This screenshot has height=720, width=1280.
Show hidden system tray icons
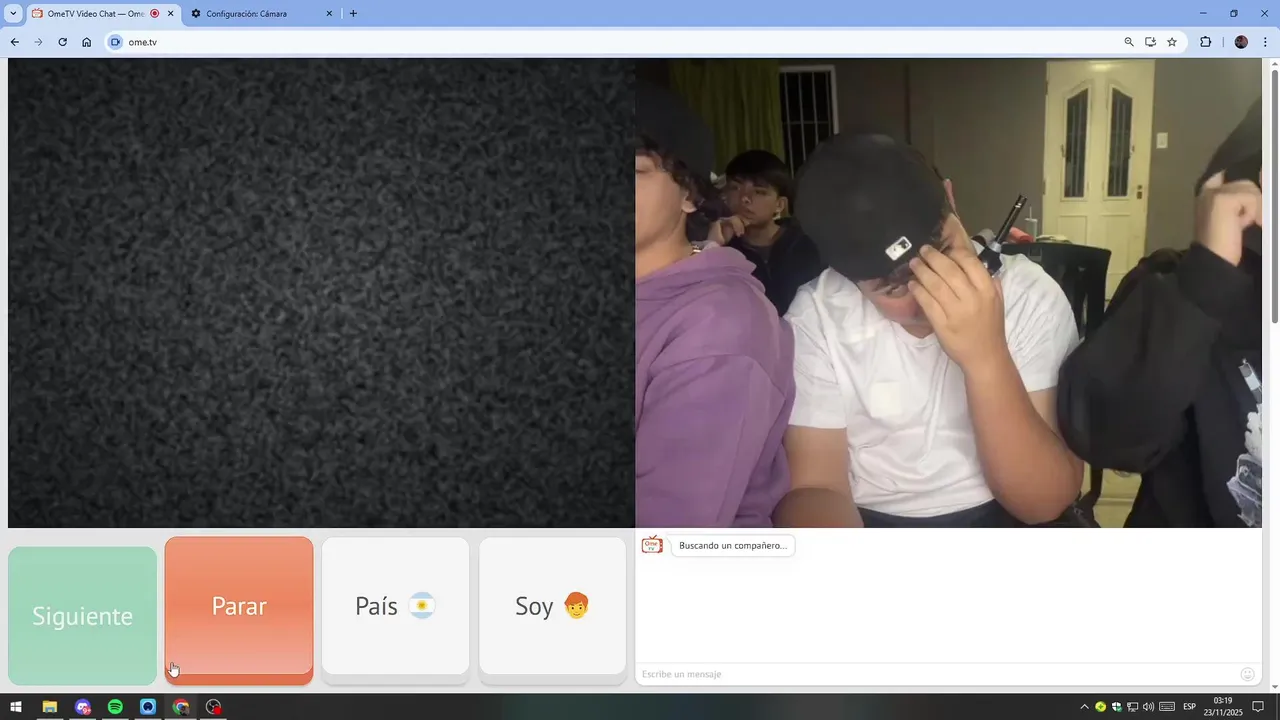pyautogui.click(x=1084, y=707)
